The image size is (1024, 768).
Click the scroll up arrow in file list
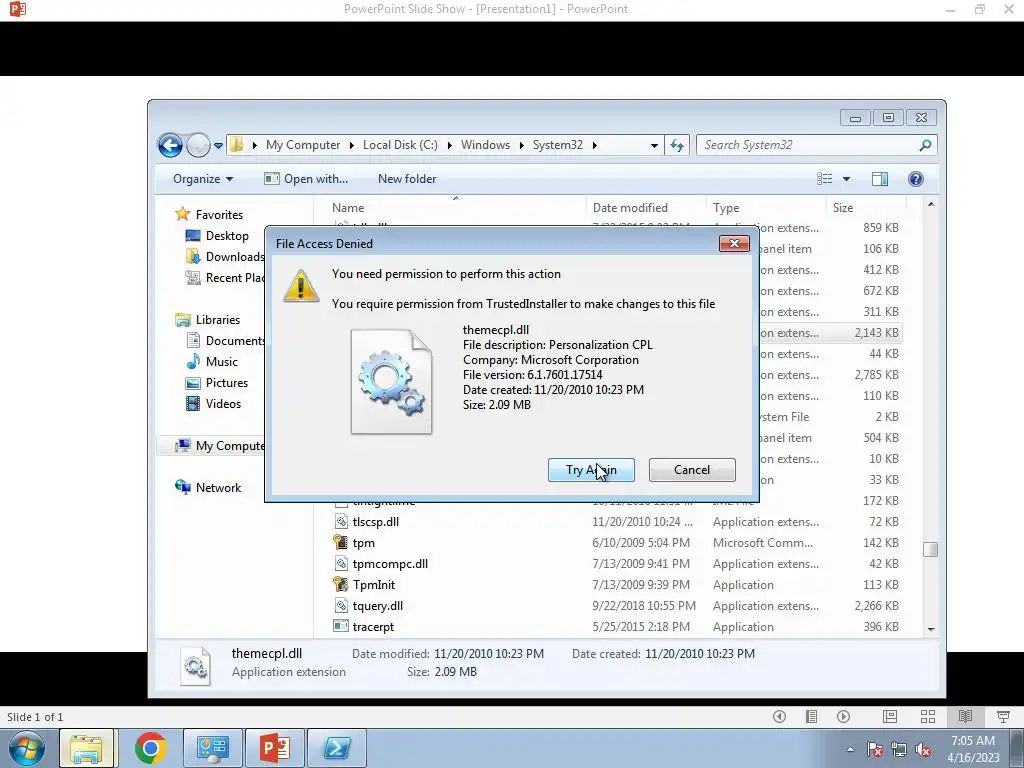coord(931,204)
